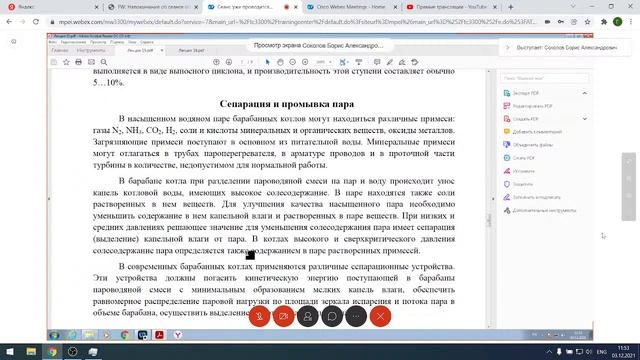Click the tools search field in Acrobat panel

coord(544,78)
